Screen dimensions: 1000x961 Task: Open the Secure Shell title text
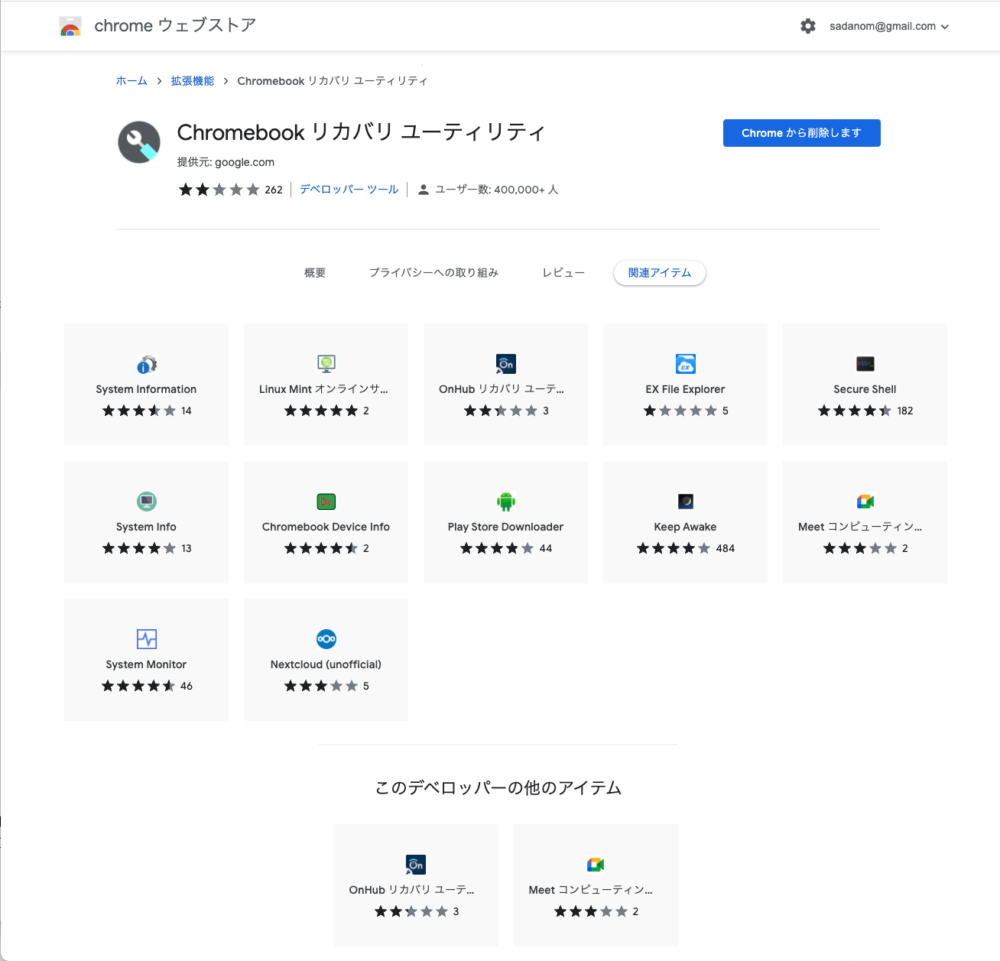[865, 389]
